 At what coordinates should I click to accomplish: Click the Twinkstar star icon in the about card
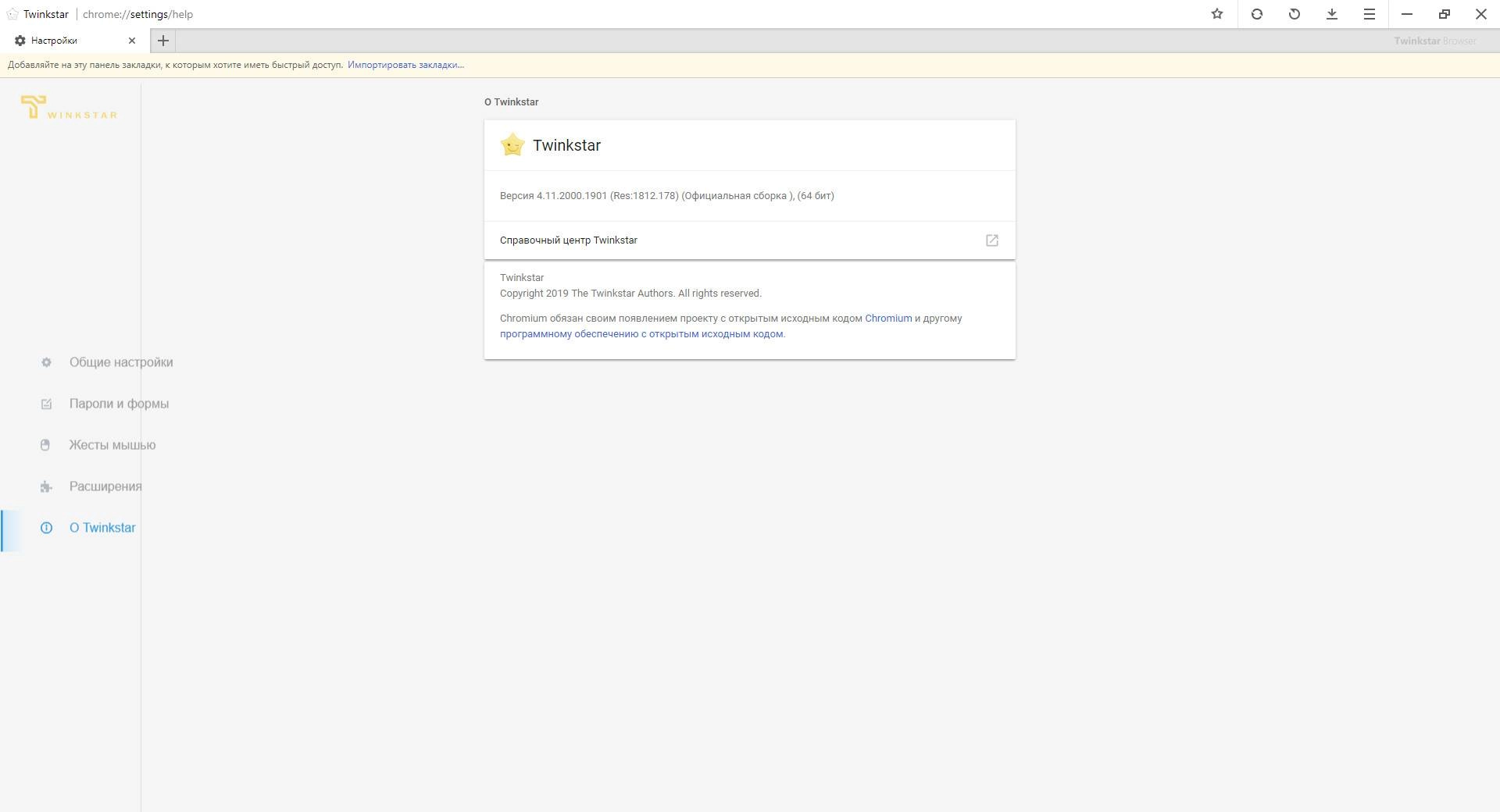(512, 144)
